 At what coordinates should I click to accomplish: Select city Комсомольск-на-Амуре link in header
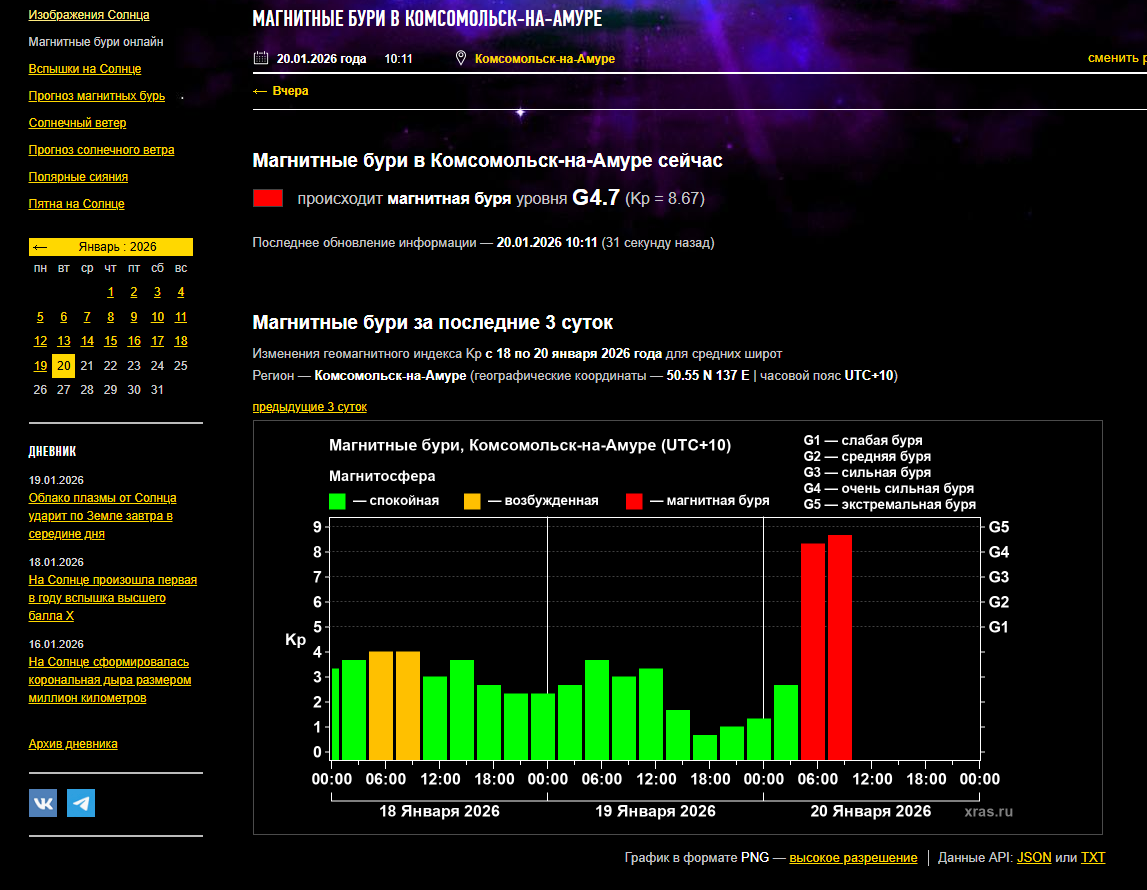coord(544,59)
